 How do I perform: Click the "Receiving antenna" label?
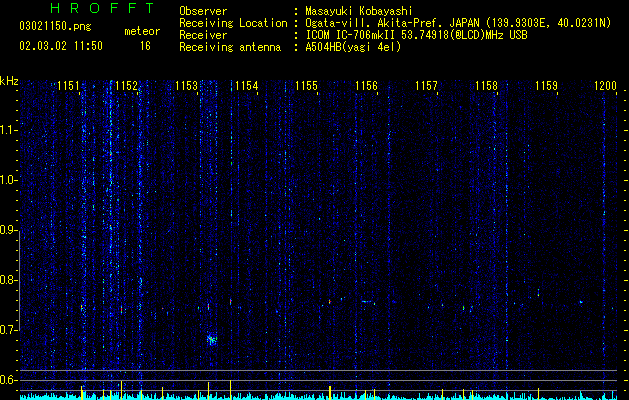(x=230, y=47)
